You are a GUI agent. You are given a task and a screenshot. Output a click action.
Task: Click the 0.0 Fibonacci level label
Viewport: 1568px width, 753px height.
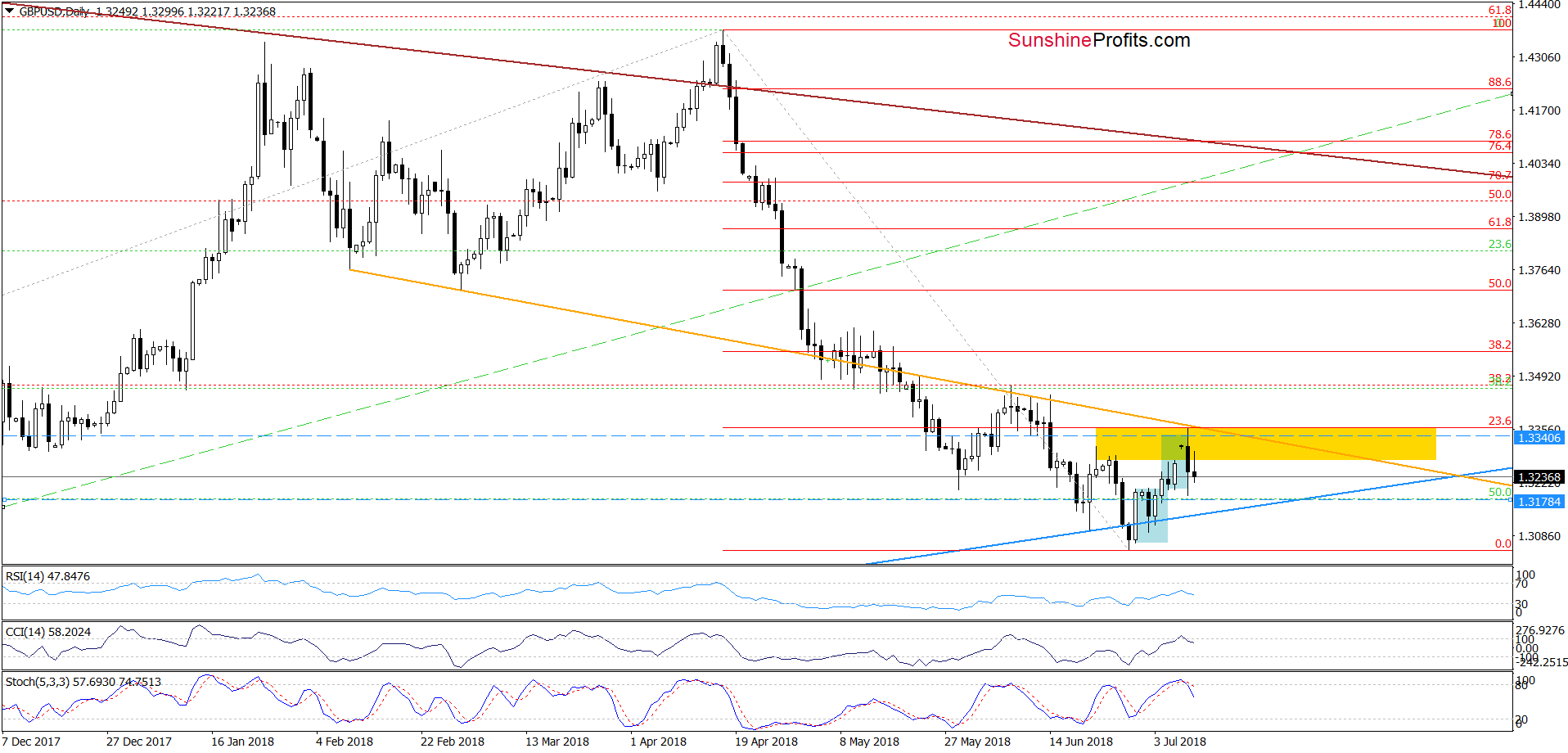pos(1503,543)
